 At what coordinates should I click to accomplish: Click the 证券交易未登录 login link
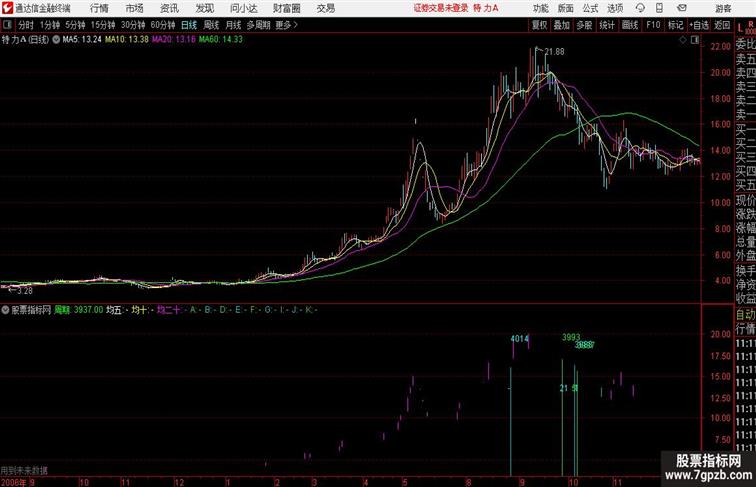point(441,8)
